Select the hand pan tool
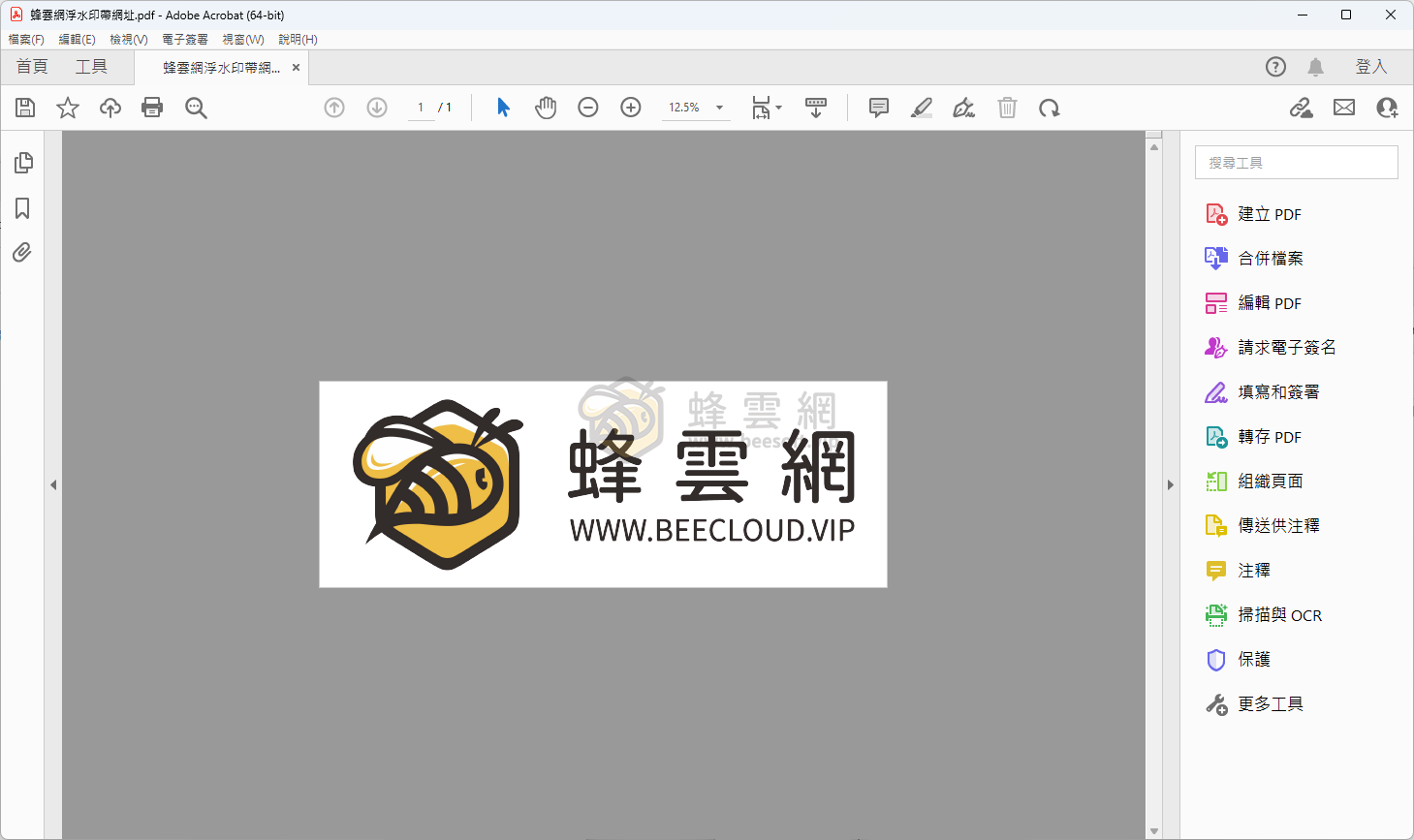This screenshot has height=840, width=1414. 546,108
